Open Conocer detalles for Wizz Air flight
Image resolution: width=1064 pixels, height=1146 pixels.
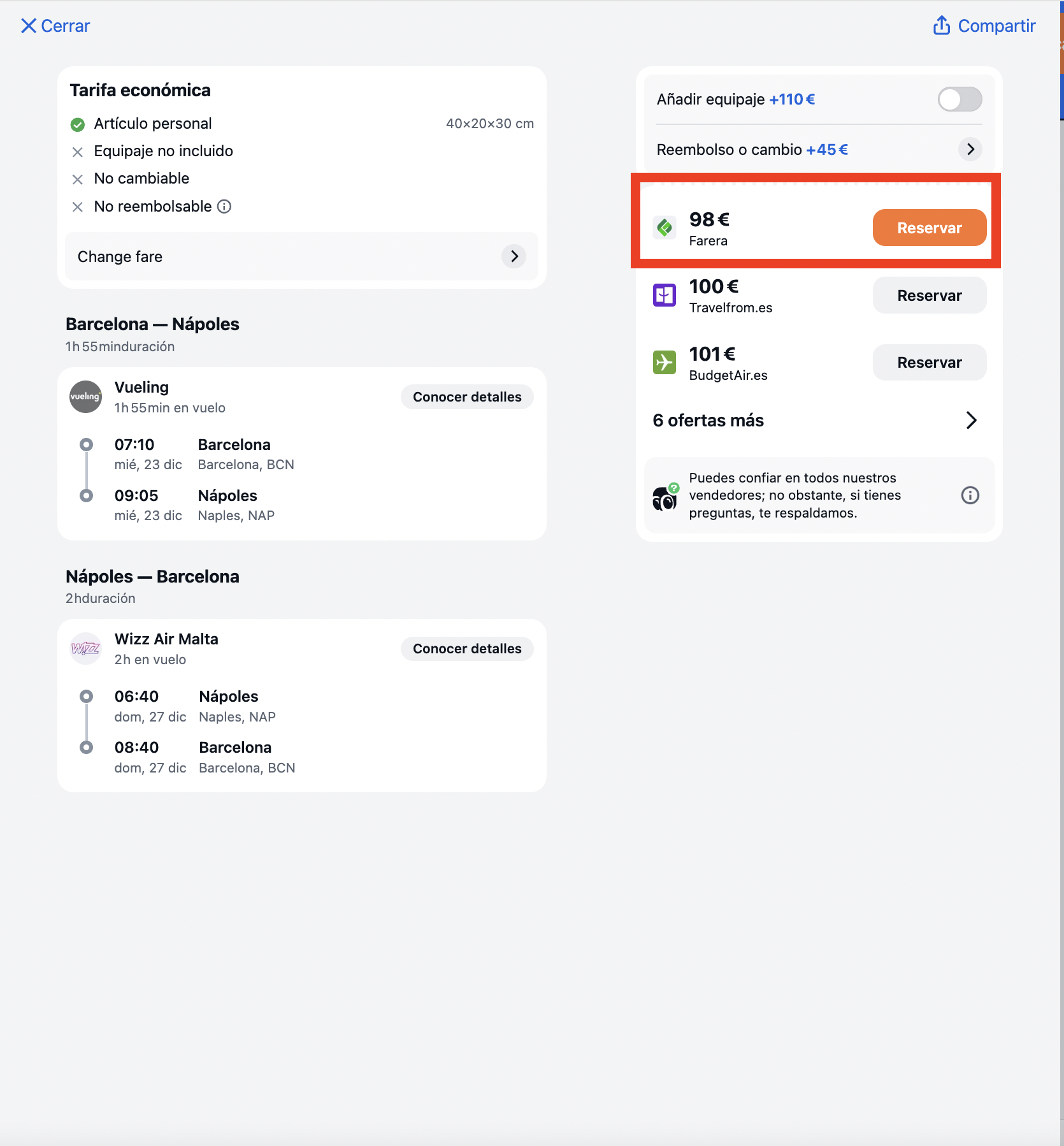click(x=467, y=649)
